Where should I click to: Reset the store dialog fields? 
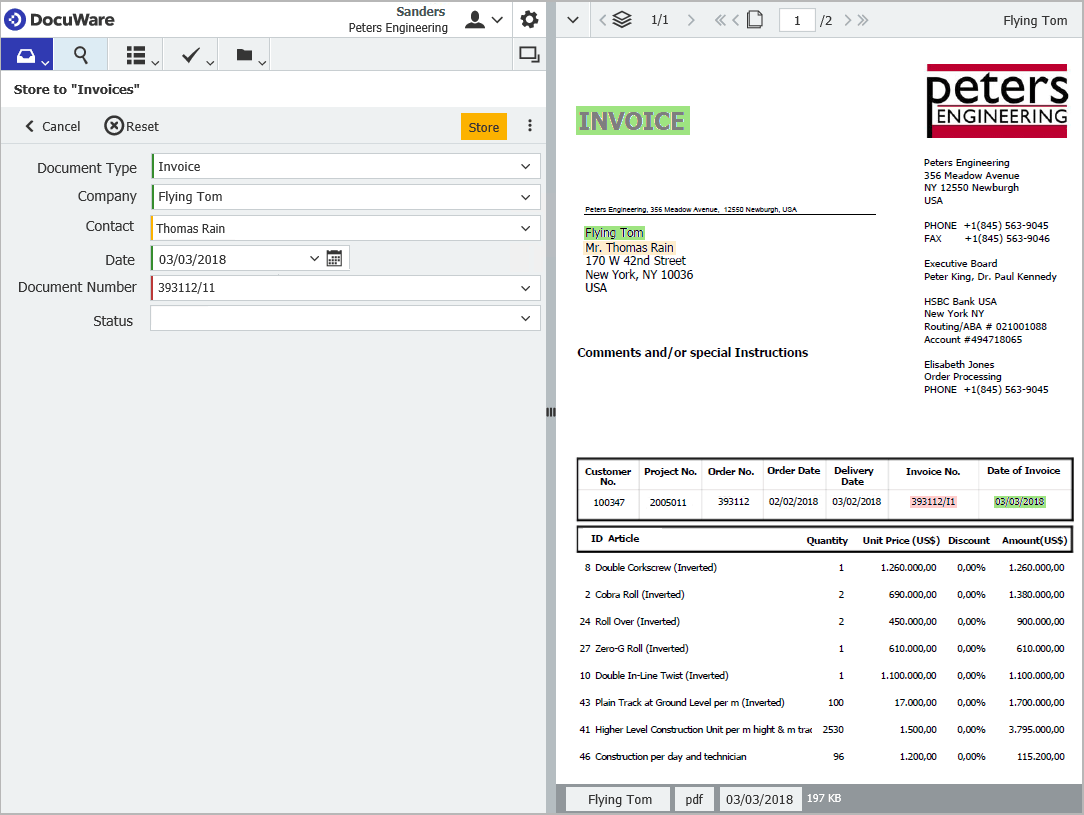(131, 126)
